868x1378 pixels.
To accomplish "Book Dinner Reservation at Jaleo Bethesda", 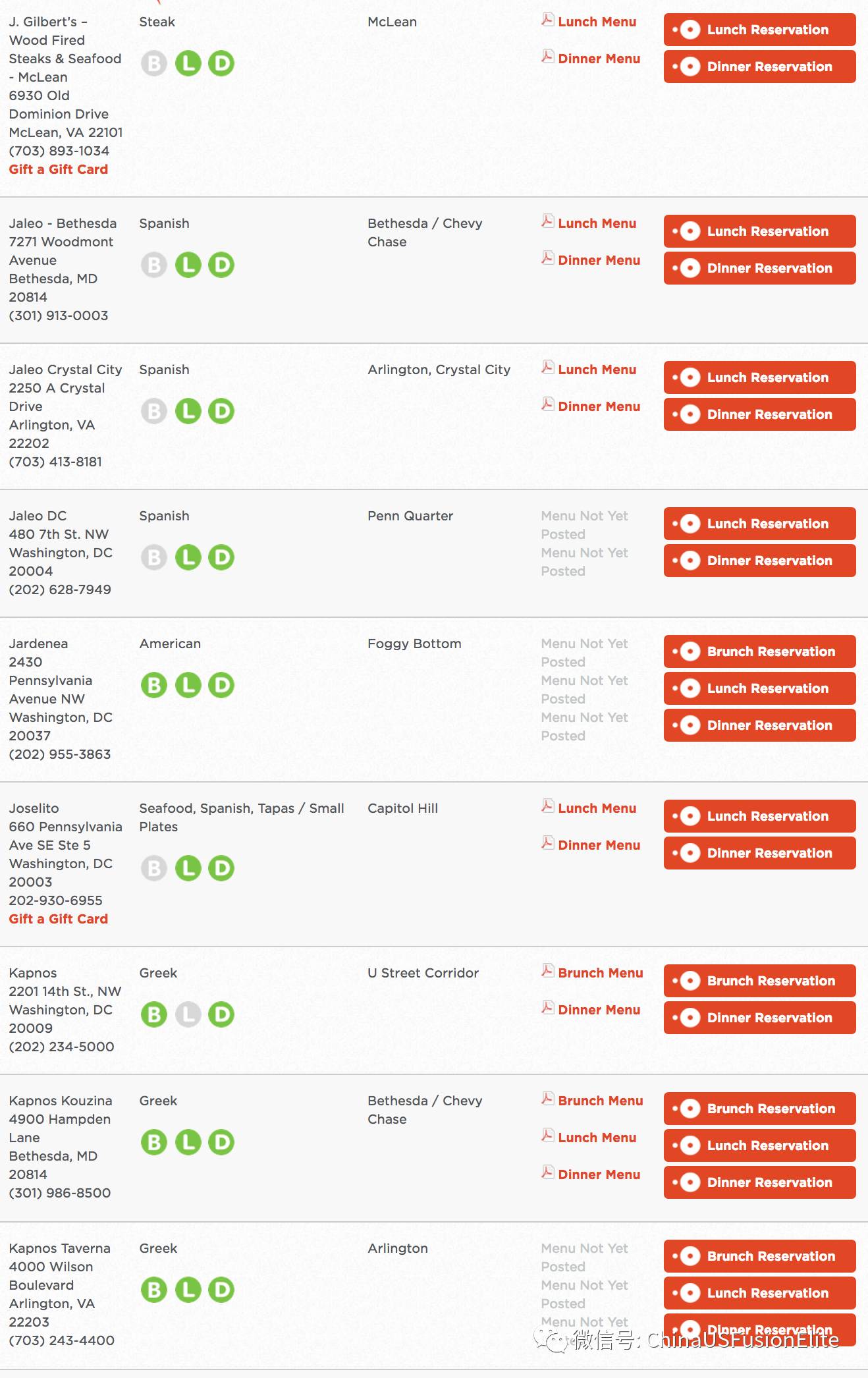I will click(x=759, y=268).
